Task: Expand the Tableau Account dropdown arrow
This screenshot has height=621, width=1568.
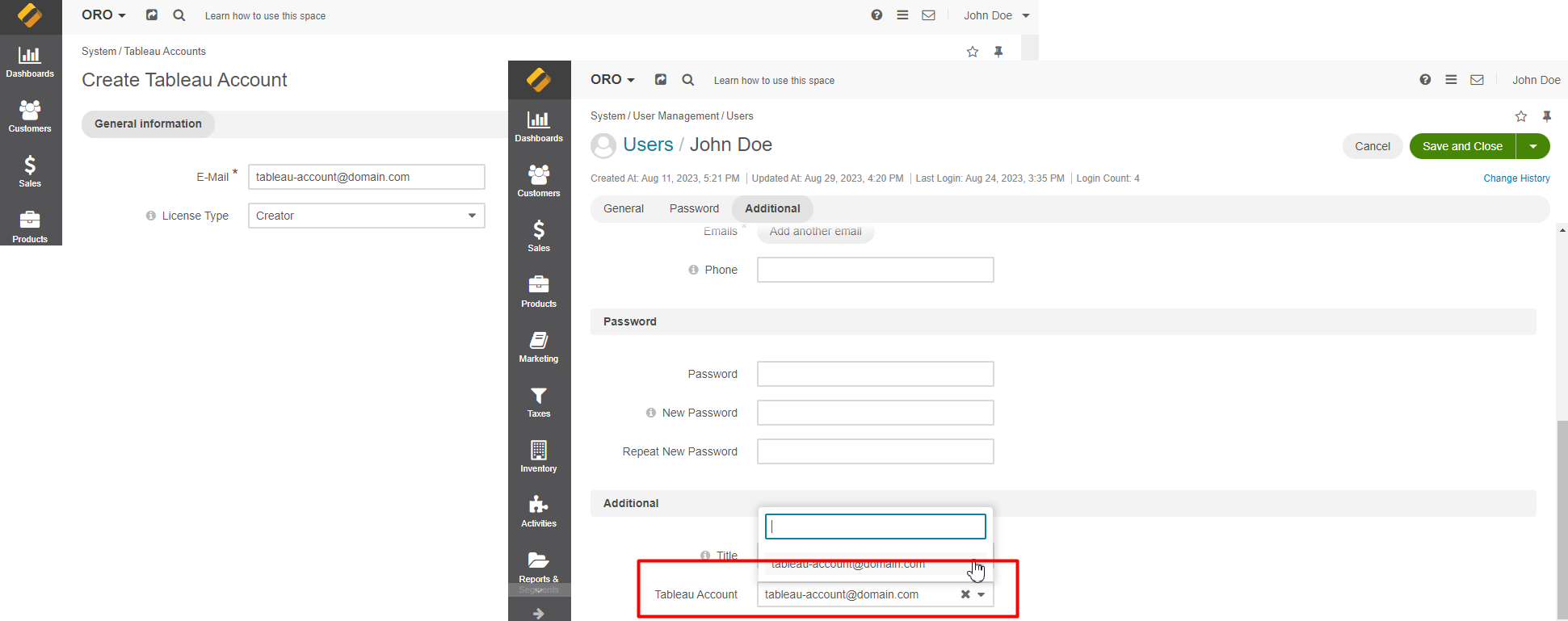Action: click(982, 594)
